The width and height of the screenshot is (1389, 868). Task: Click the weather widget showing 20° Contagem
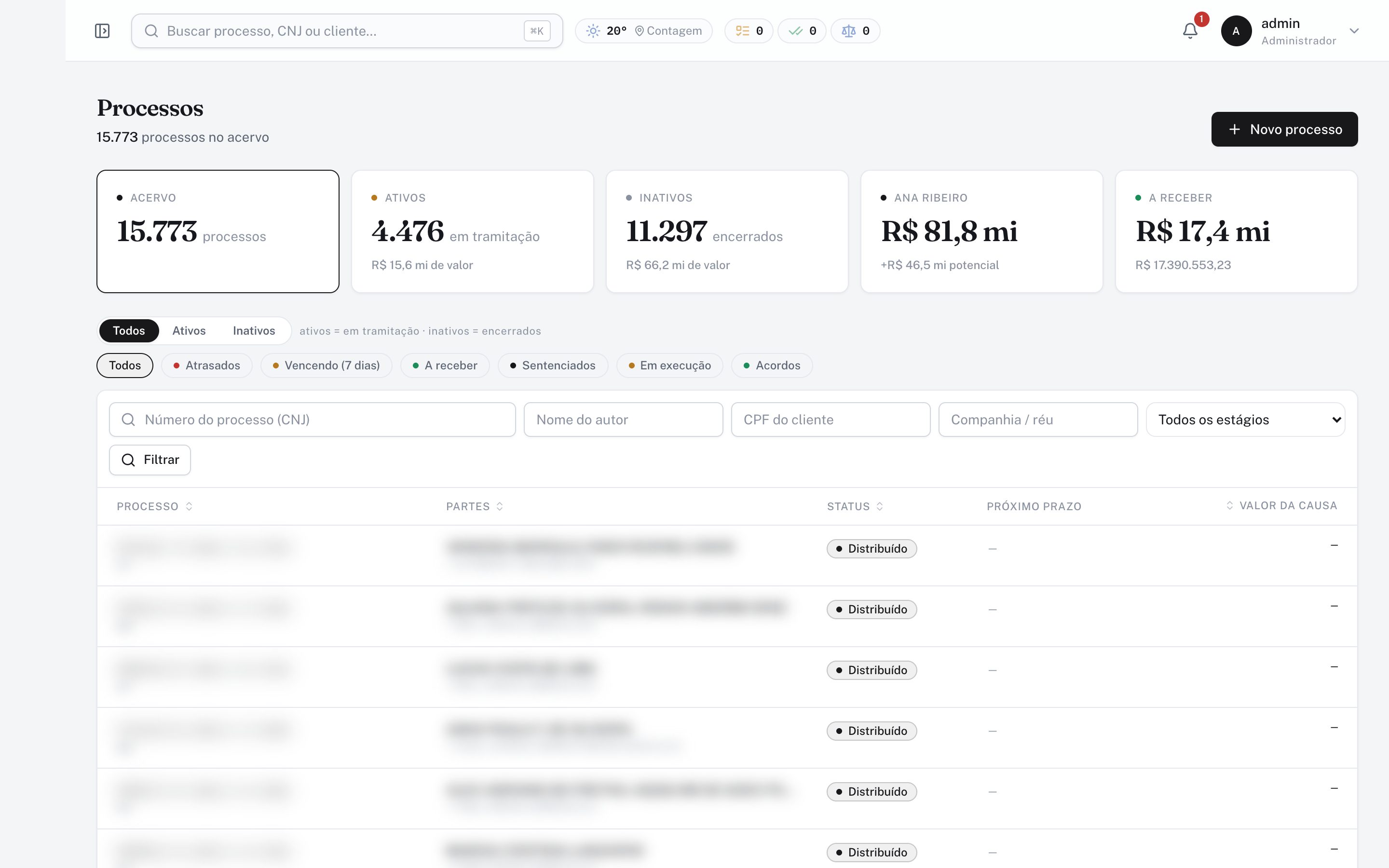(x=643, y=31)
